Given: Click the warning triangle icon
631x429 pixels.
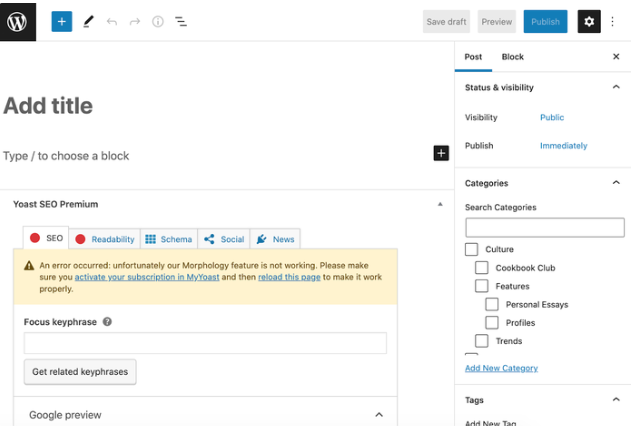Looking at the screenshot, I should (x=29, y=266).
